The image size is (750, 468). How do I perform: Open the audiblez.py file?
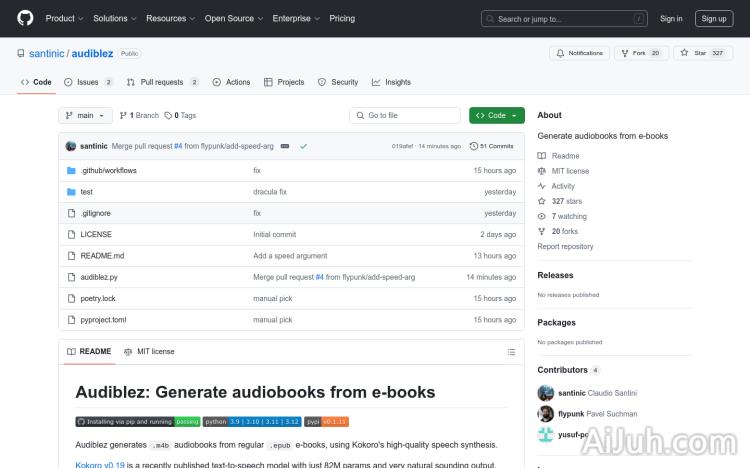point(99,277)
